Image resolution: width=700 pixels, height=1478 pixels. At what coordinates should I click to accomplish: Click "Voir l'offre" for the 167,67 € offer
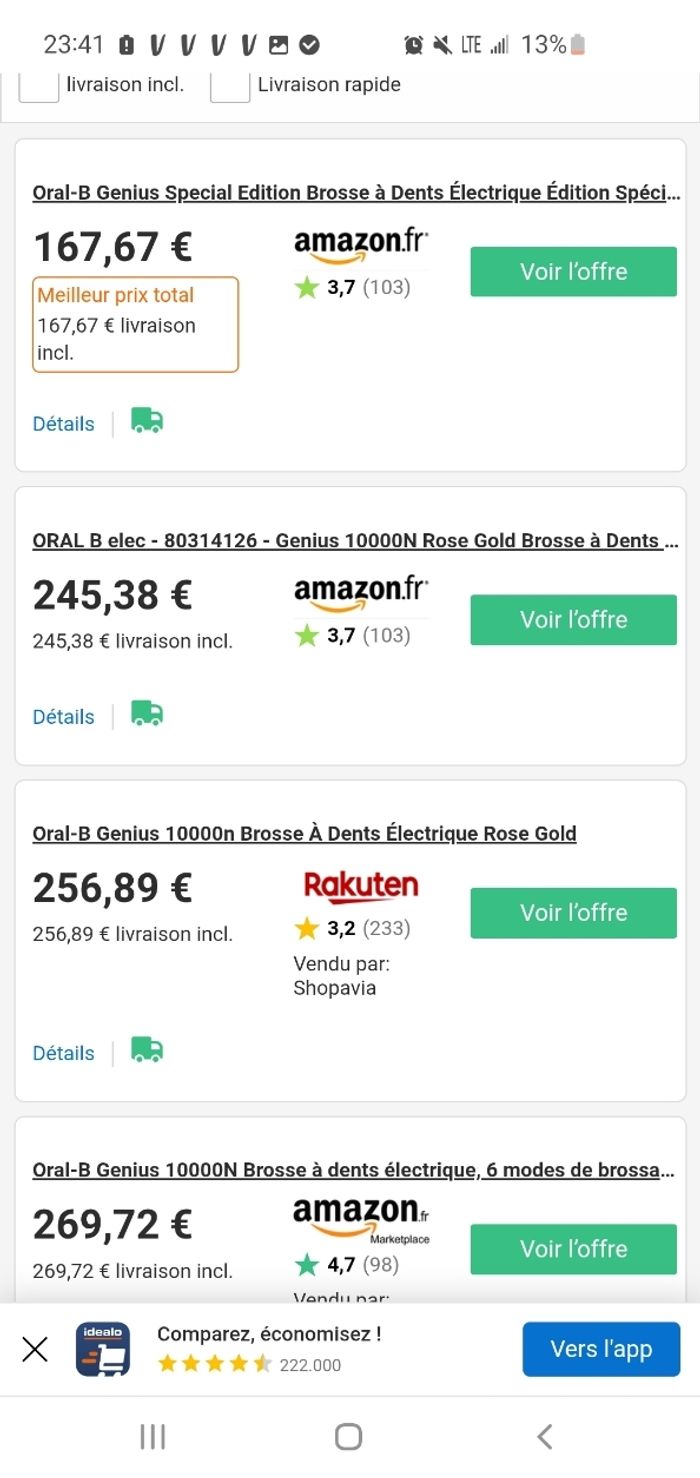click(x=573, y=272)
